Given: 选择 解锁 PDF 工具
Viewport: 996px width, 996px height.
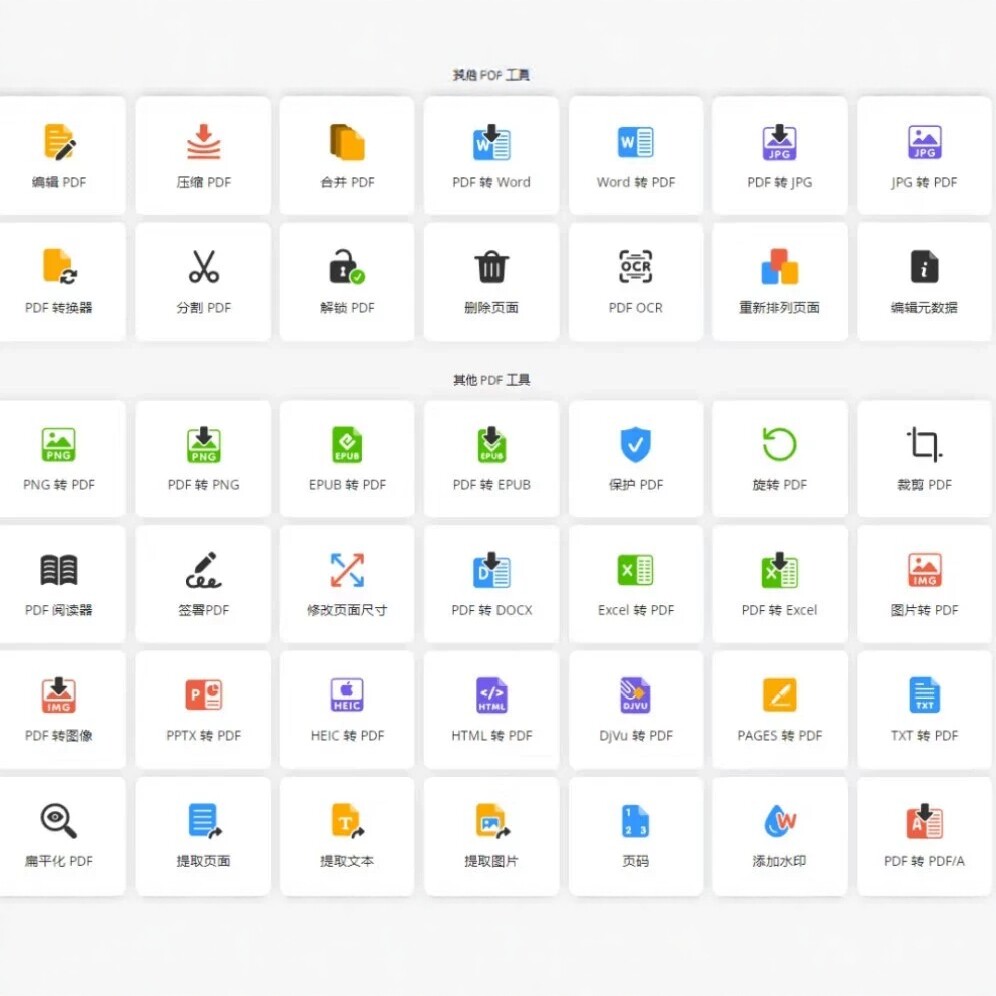Looking at the screenshot, I should click(346, 281).
